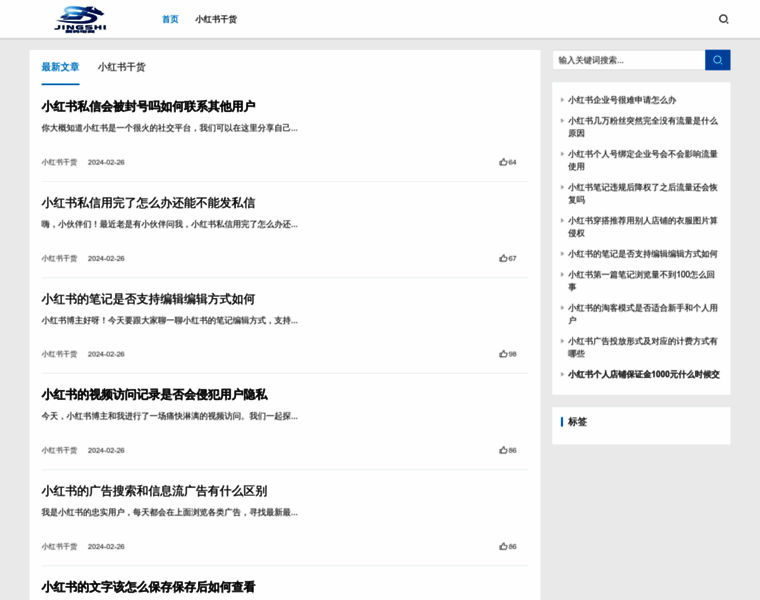Open sidebar link 小红书笔记违规后降权

click(x=643, y=193)
